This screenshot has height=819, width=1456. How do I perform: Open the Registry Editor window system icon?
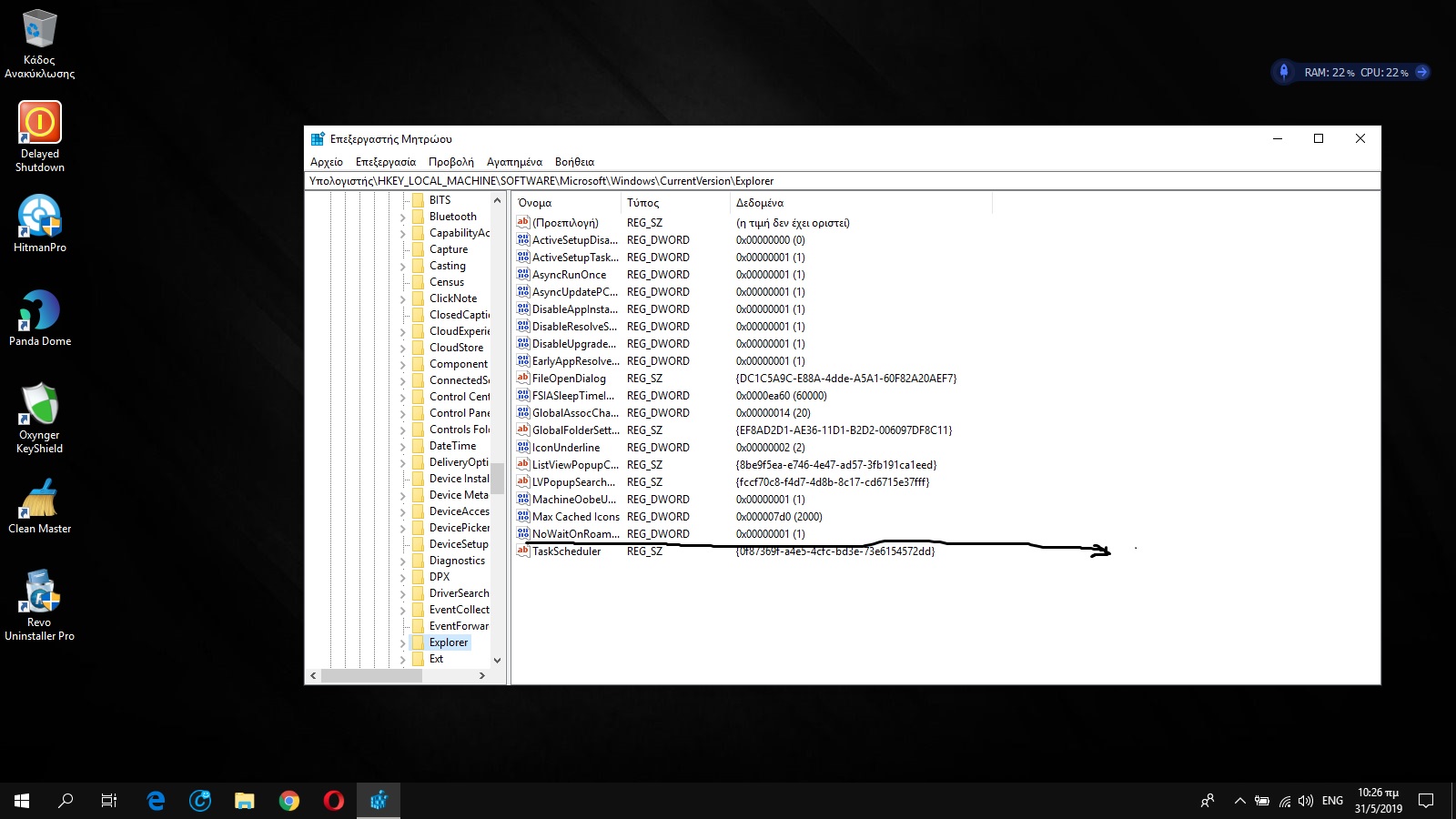pos(318,139)
